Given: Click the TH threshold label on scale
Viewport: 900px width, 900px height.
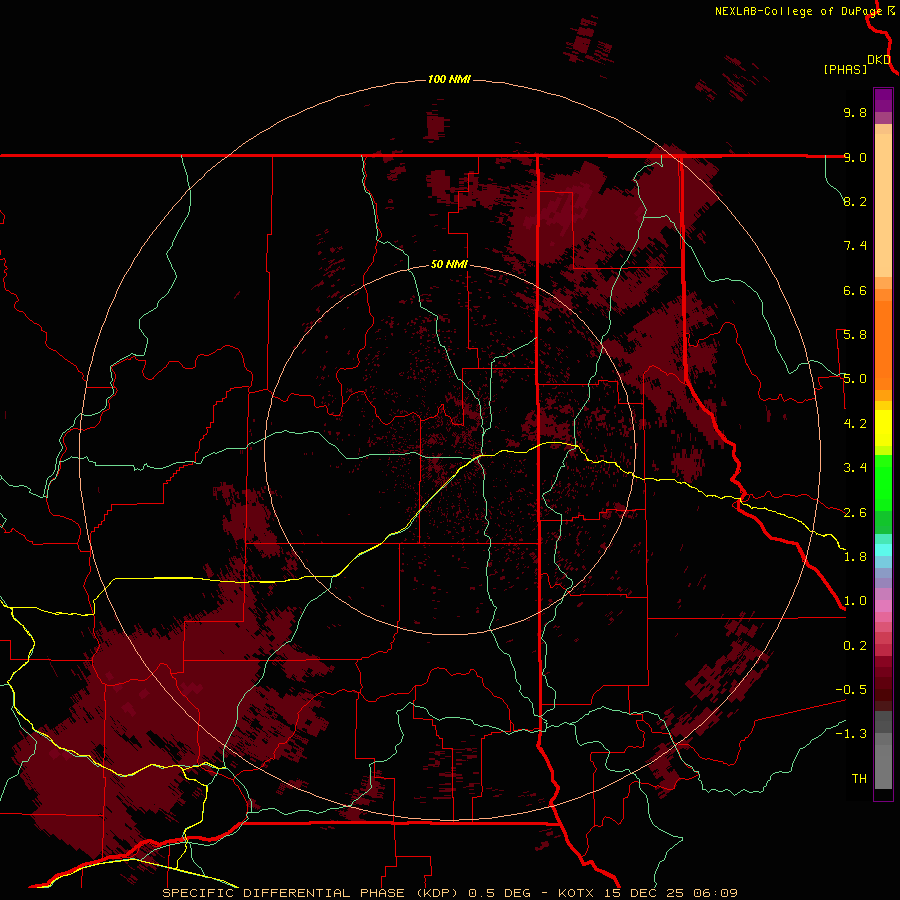Looking at the screenshot, I should [859, 779].
